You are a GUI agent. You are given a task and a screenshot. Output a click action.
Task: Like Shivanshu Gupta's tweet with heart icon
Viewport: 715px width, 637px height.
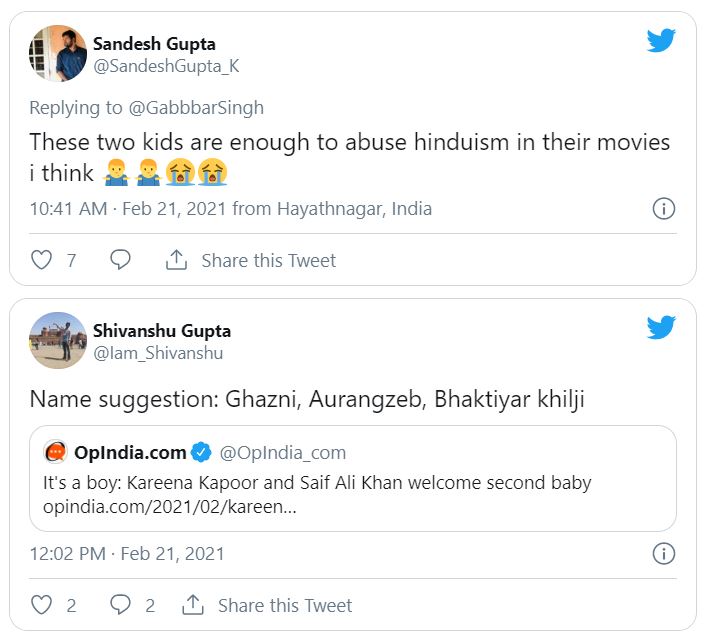[x=41, y=605]
